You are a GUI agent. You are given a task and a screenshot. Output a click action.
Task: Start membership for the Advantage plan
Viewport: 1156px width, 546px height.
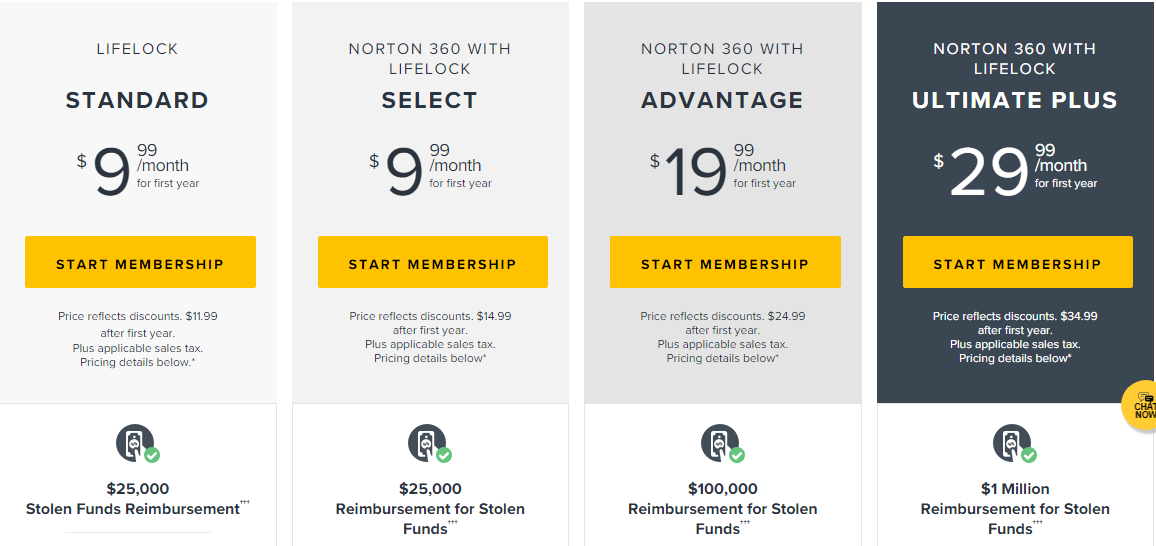(725, 262)
